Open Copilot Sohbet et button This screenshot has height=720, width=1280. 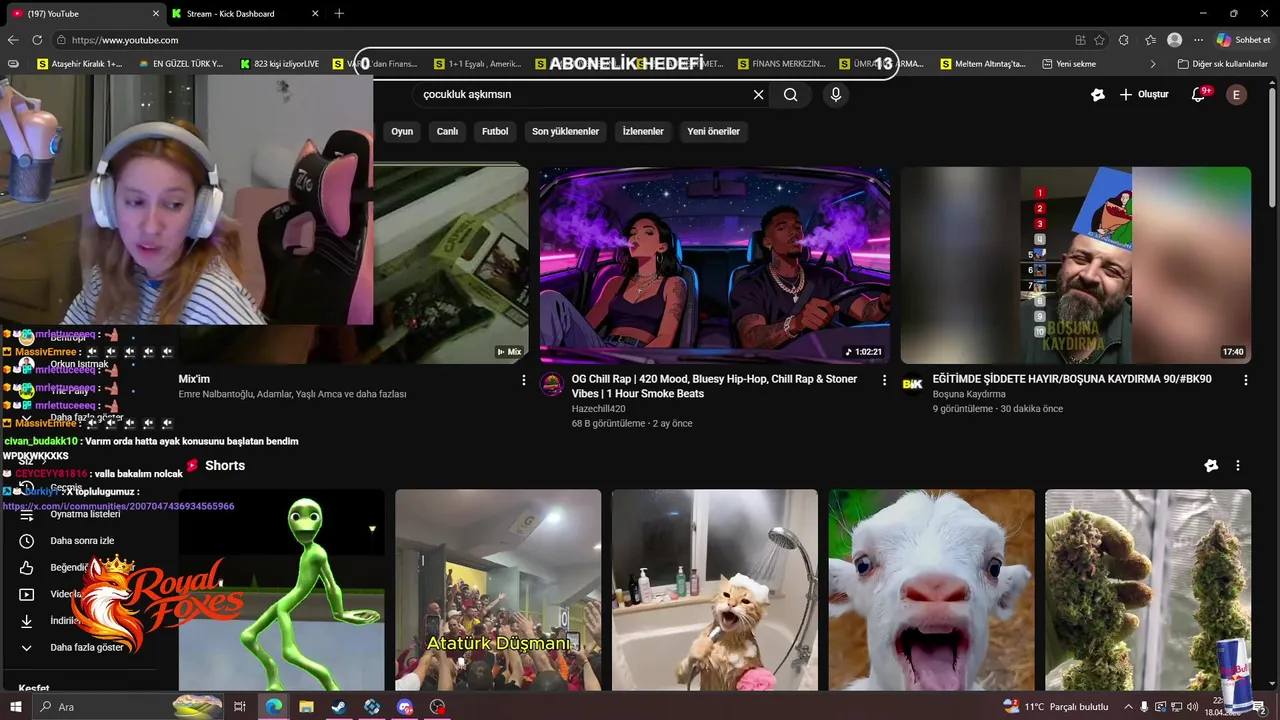pyautogui.click(x=1243, y=40)
